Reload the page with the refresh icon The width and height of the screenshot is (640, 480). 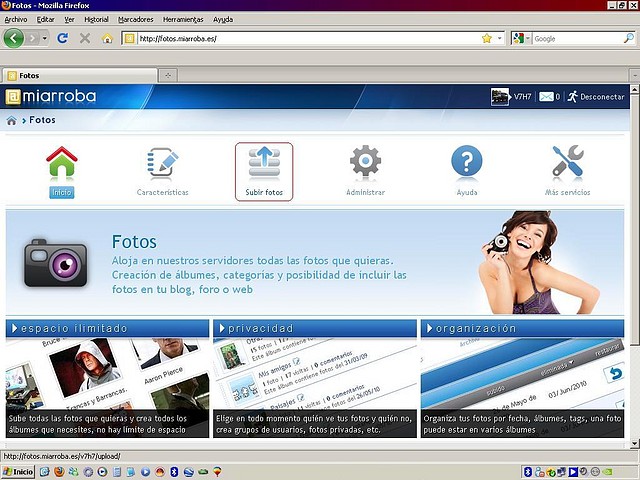(62, 38)
